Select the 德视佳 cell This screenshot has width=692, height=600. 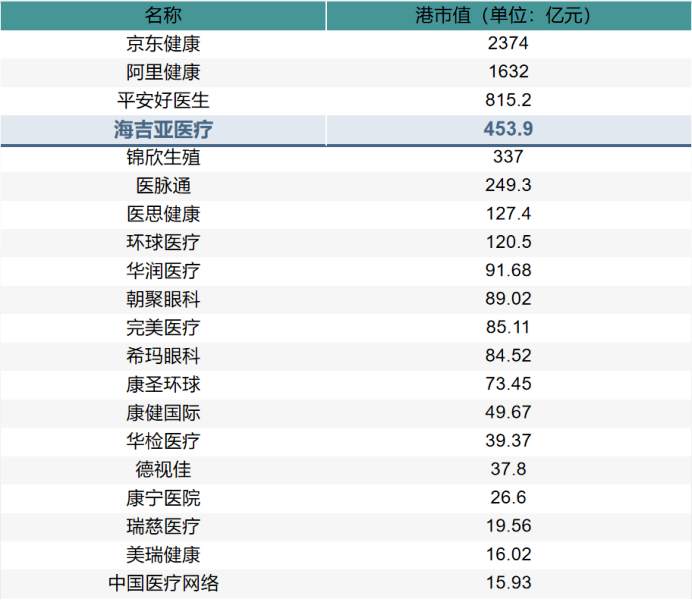(163, 470)
